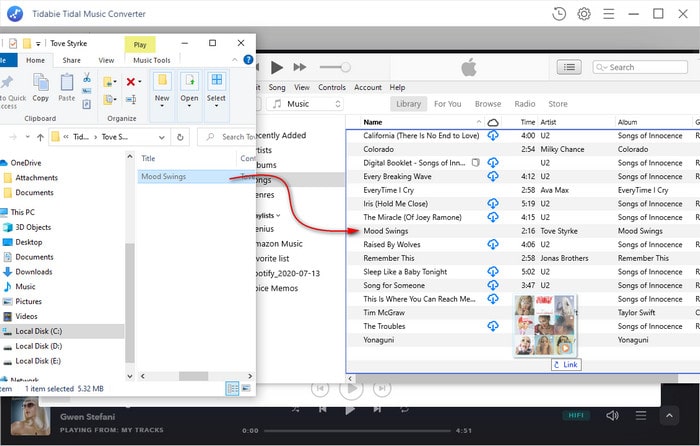The height and width of the screenshot is (446, 700).
Task: Open iTunes Controls menu
Action: click(x=332, y=88)
